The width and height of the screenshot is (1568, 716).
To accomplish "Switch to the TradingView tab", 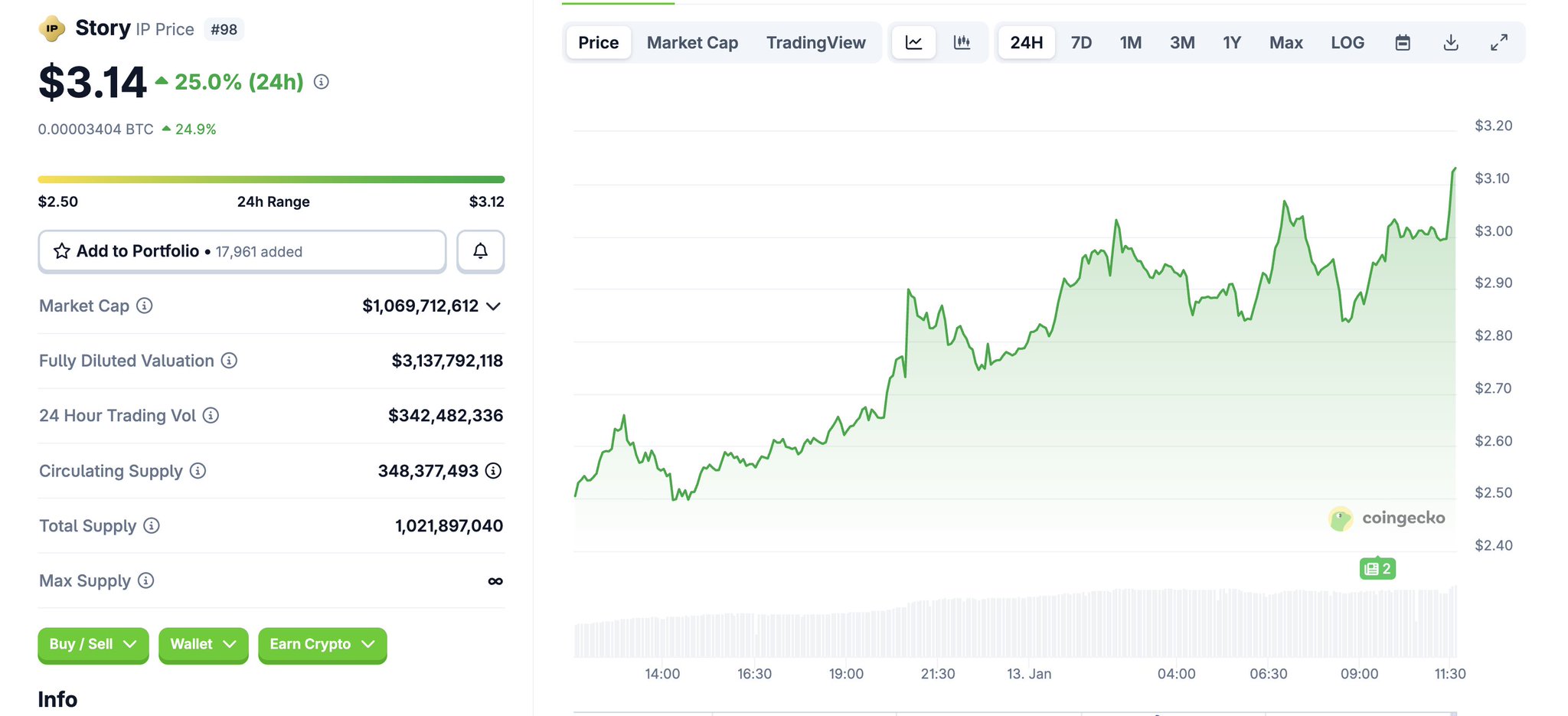I will 815,43.
